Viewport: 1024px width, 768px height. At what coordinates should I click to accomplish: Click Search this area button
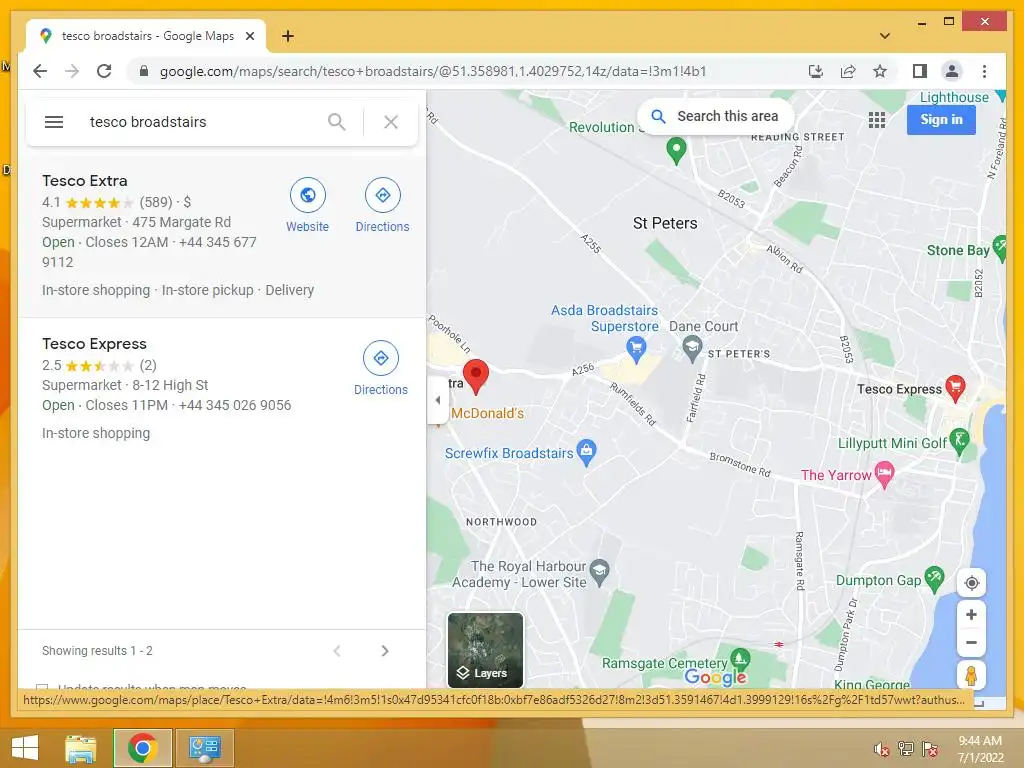715,116
